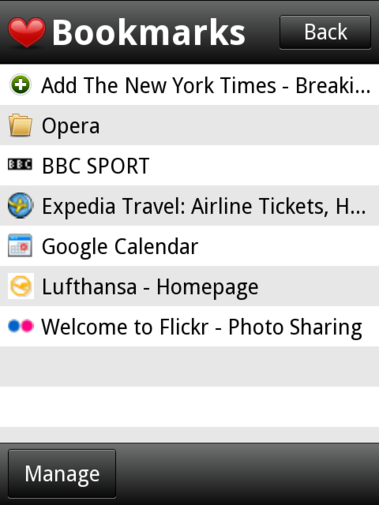Image resolution: width=379 pixels, height=505 pixels.
Task: Open Lufthansa - Homepage bookmark
Action: (x=189, y=286)
